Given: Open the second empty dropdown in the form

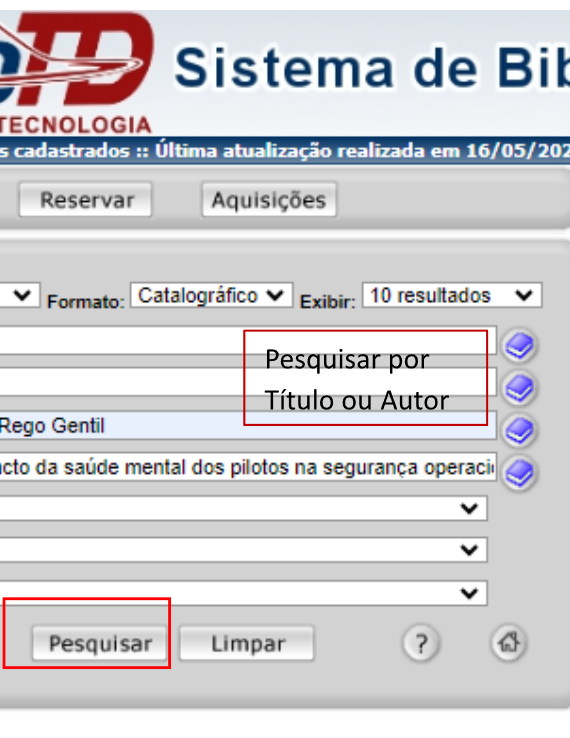Looking at the screenshot, I should pos(243,550).
